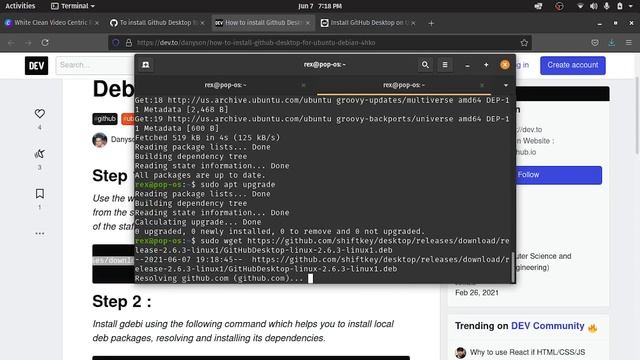Click the browser forward arrow
This screenshot has height=360, width=640.
(28, 42)
